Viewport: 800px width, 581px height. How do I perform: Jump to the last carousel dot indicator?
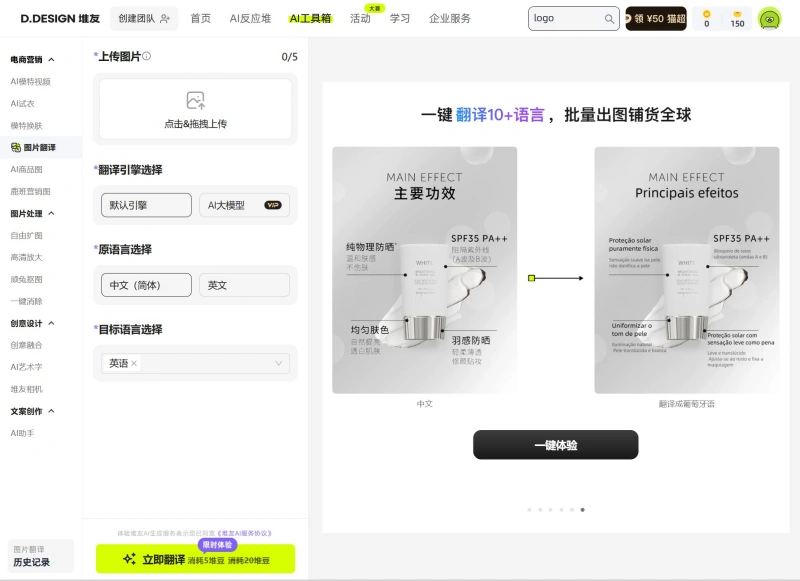[x=580, y=510]
